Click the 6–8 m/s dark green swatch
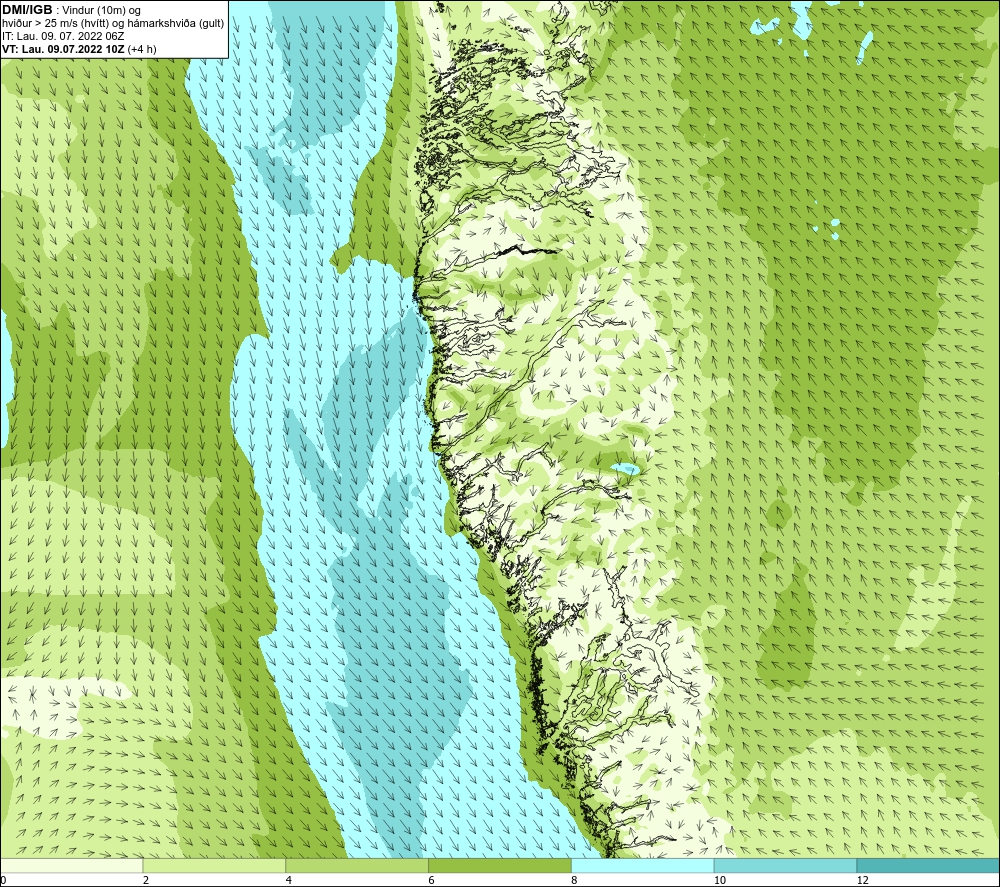This screenshot has height=887, width=1000. (x=500, y=865)
